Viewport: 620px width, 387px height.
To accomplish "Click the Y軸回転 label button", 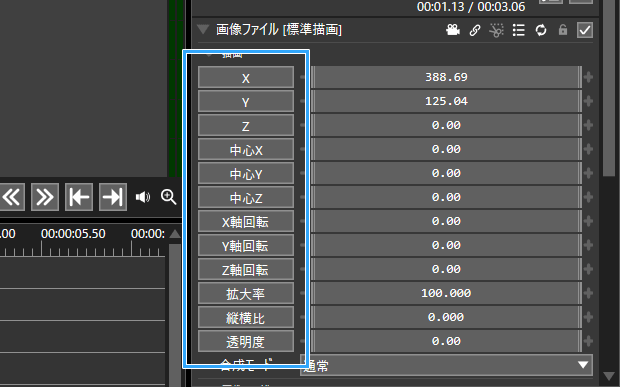I will point(246,245).
